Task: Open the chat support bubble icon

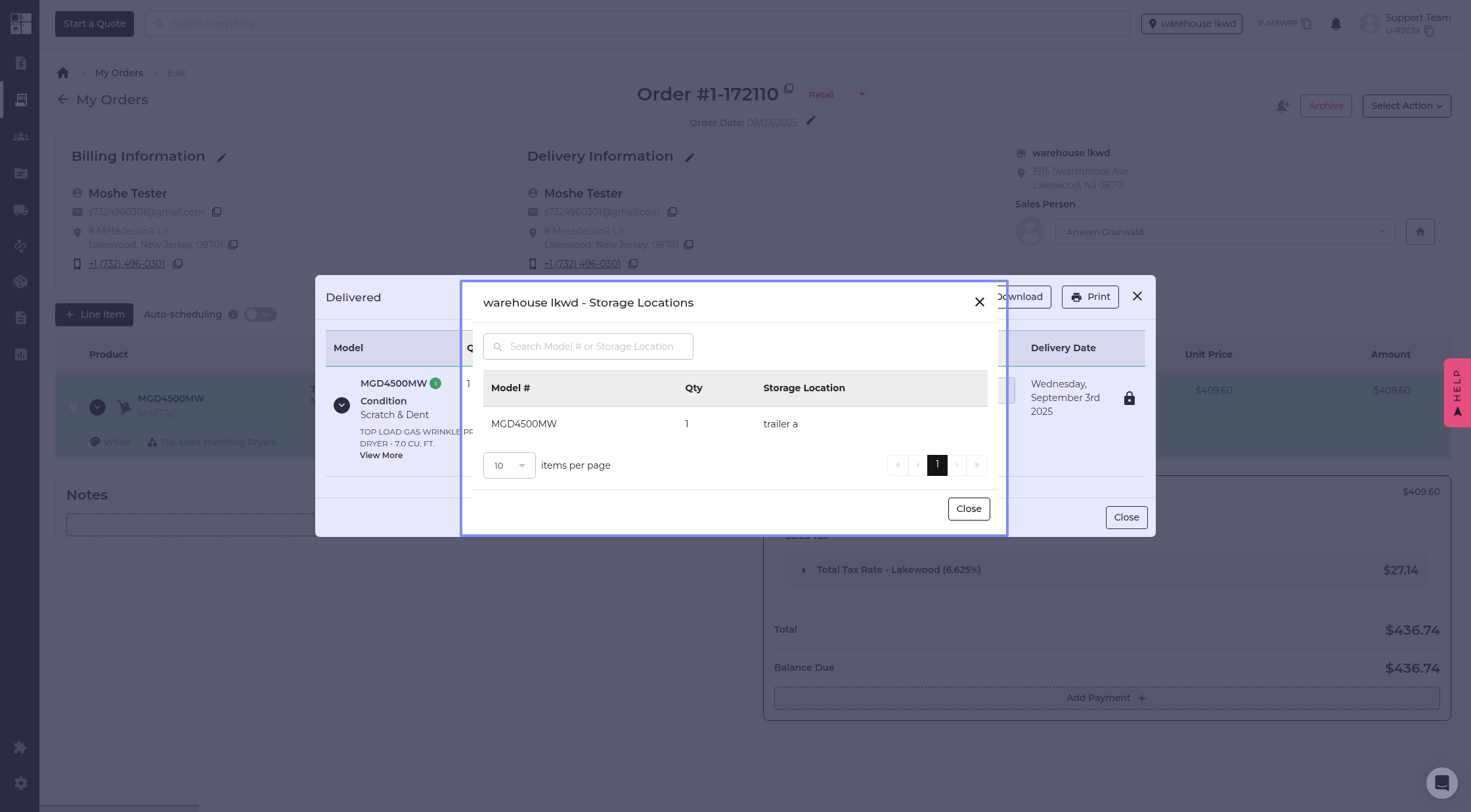Action: point(1441,782)
